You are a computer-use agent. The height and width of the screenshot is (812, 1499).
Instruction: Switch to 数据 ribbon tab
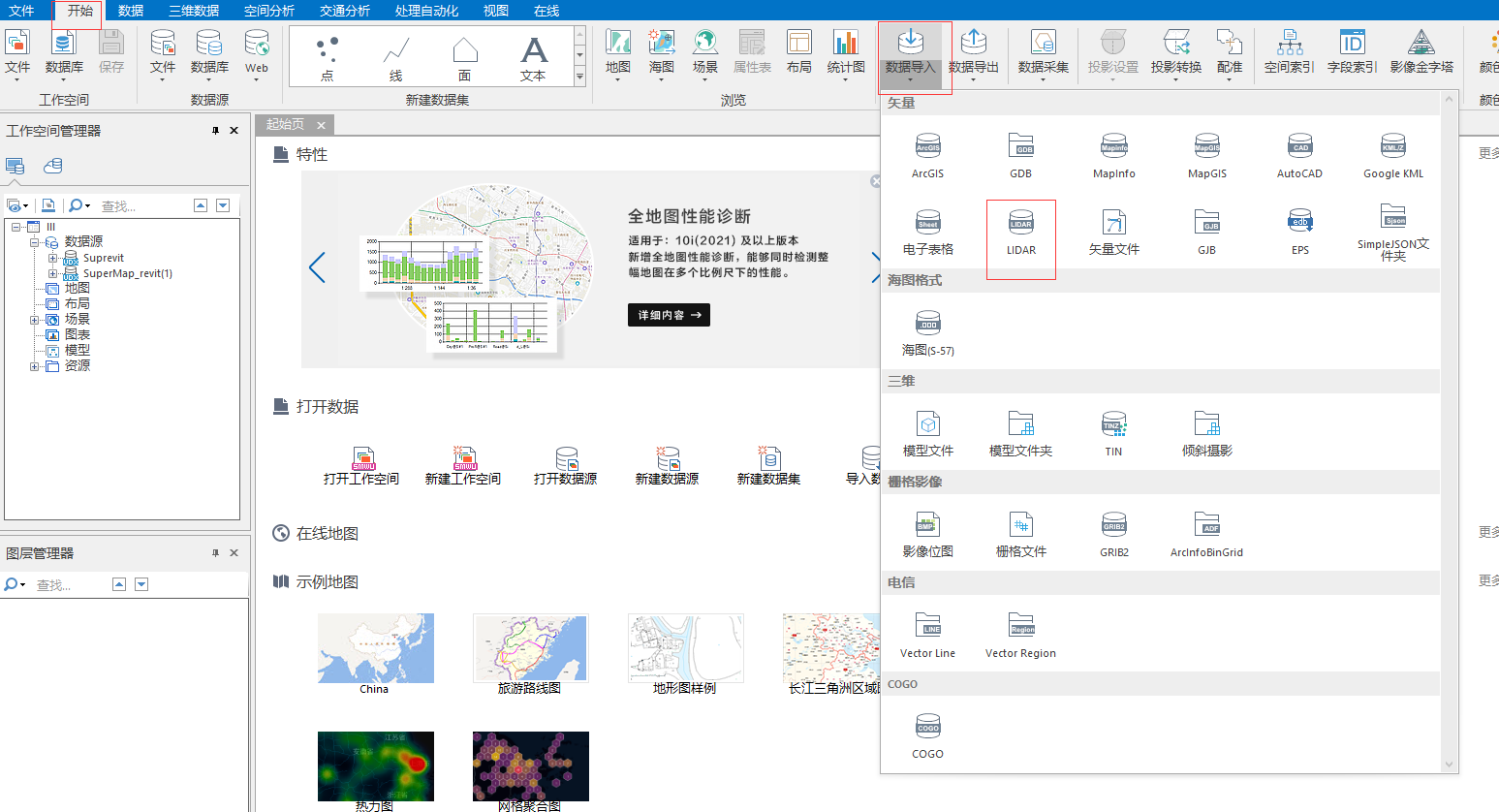pyautogui.click(x=131, y=11)
